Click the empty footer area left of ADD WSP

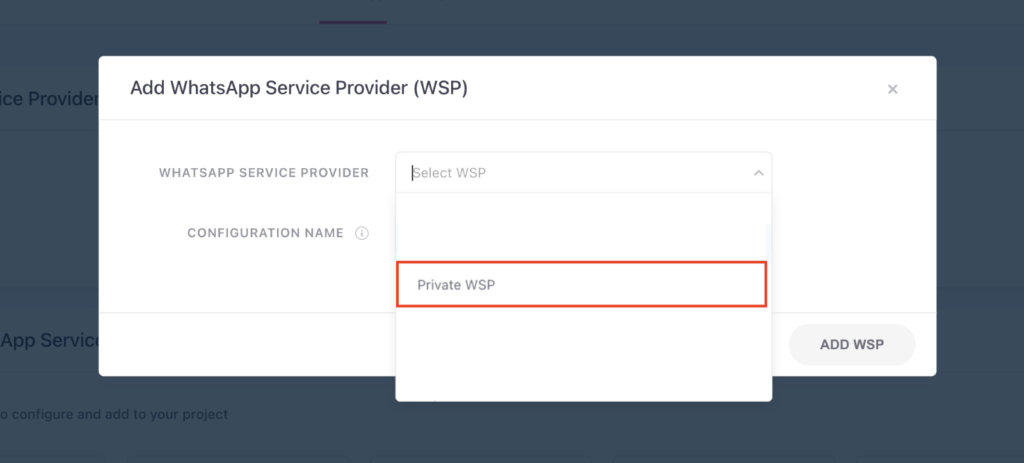click(x=247, y=345)
